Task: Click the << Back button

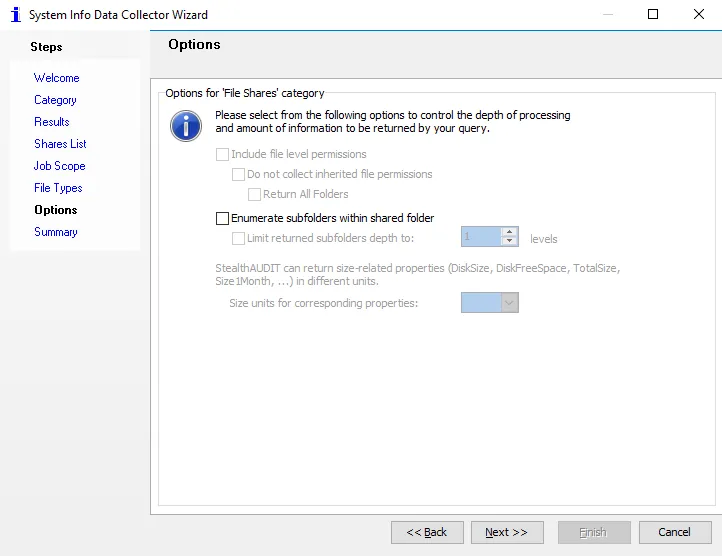Action: coord(427,532)
